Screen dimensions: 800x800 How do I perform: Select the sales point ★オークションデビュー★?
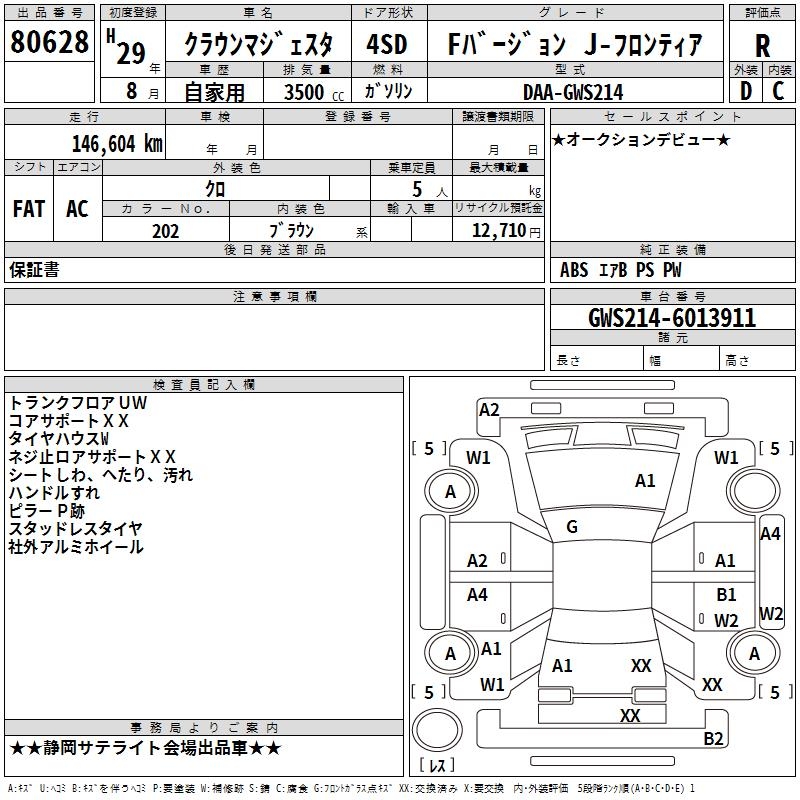tap(641, 139)
